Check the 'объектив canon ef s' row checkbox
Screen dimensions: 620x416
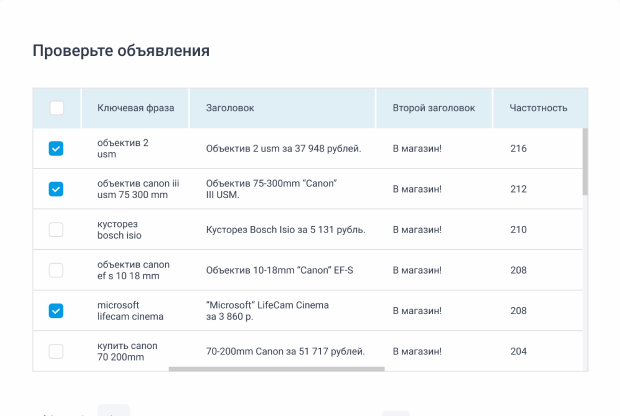tap(56, 270)
